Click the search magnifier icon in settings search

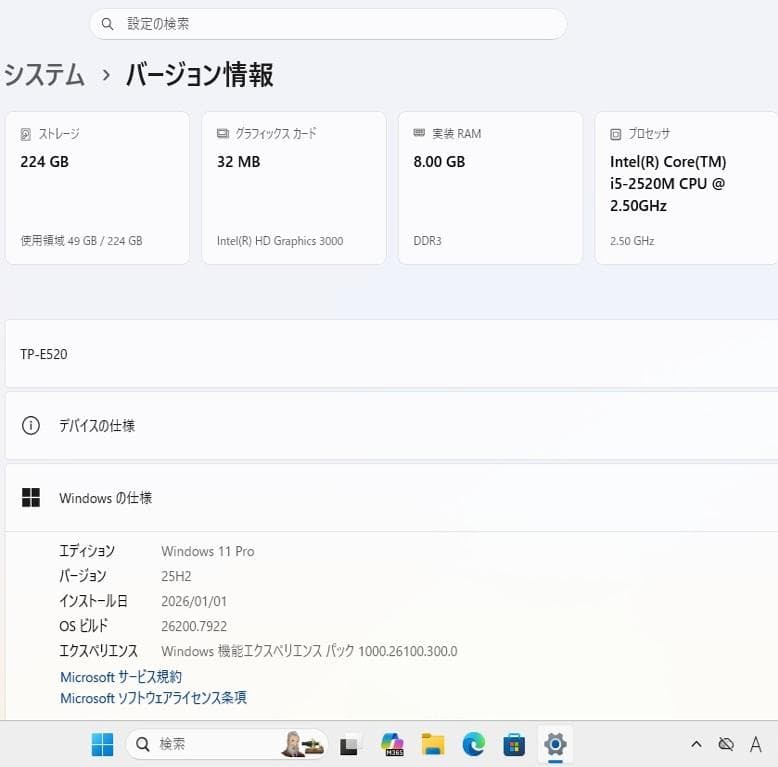[107, 24]
